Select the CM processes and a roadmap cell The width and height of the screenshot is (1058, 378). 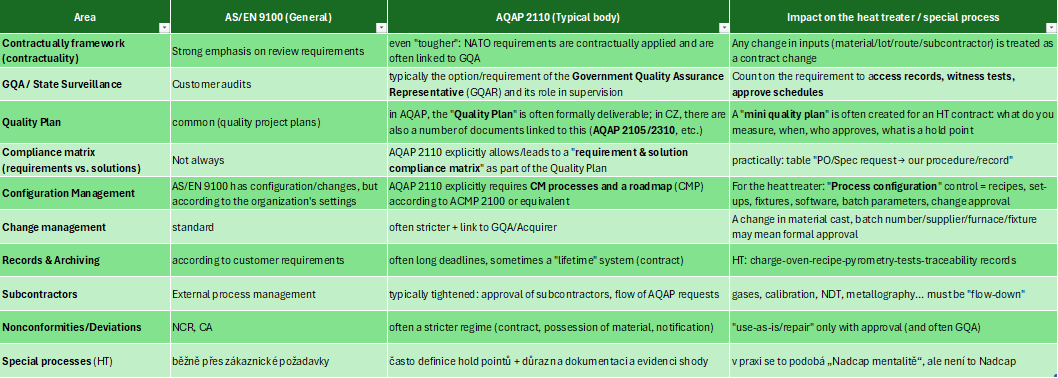[559, 193]
